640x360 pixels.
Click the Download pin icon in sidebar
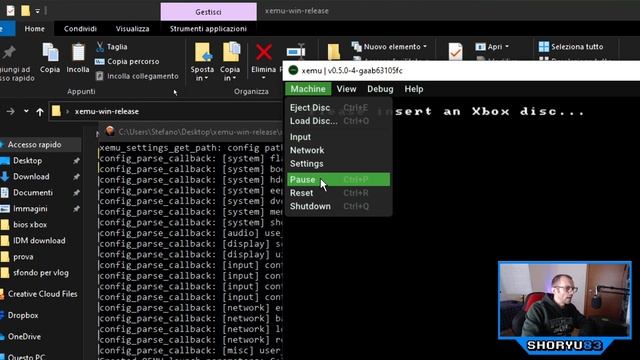[76, 177]
